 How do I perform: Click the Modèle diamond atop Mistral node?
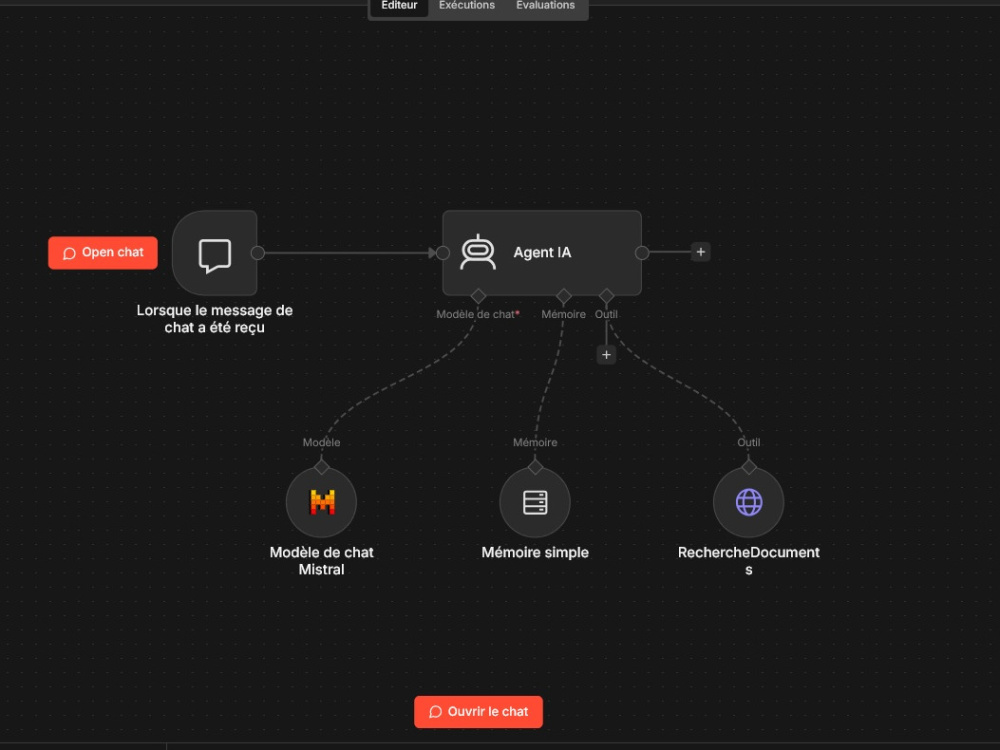click(321, 467)
